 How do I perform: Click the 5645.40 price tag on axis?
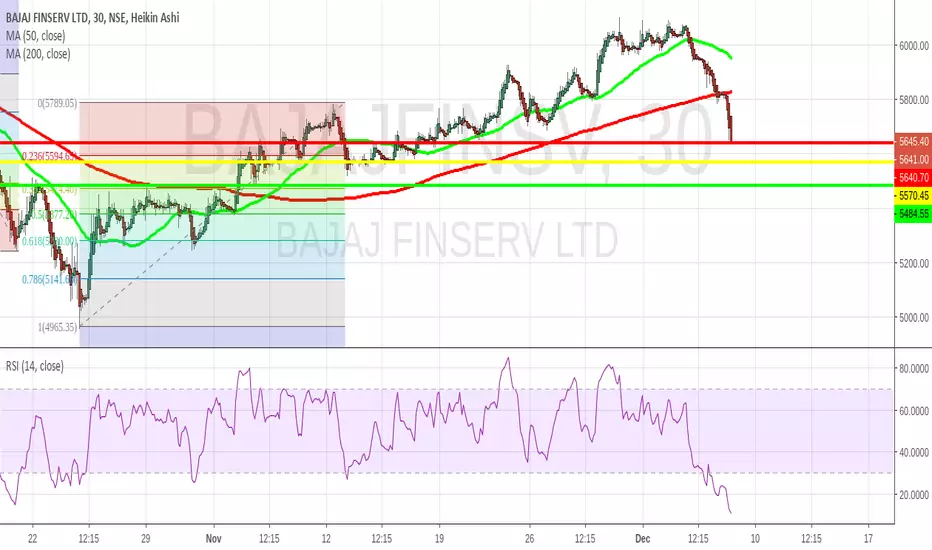913,142
